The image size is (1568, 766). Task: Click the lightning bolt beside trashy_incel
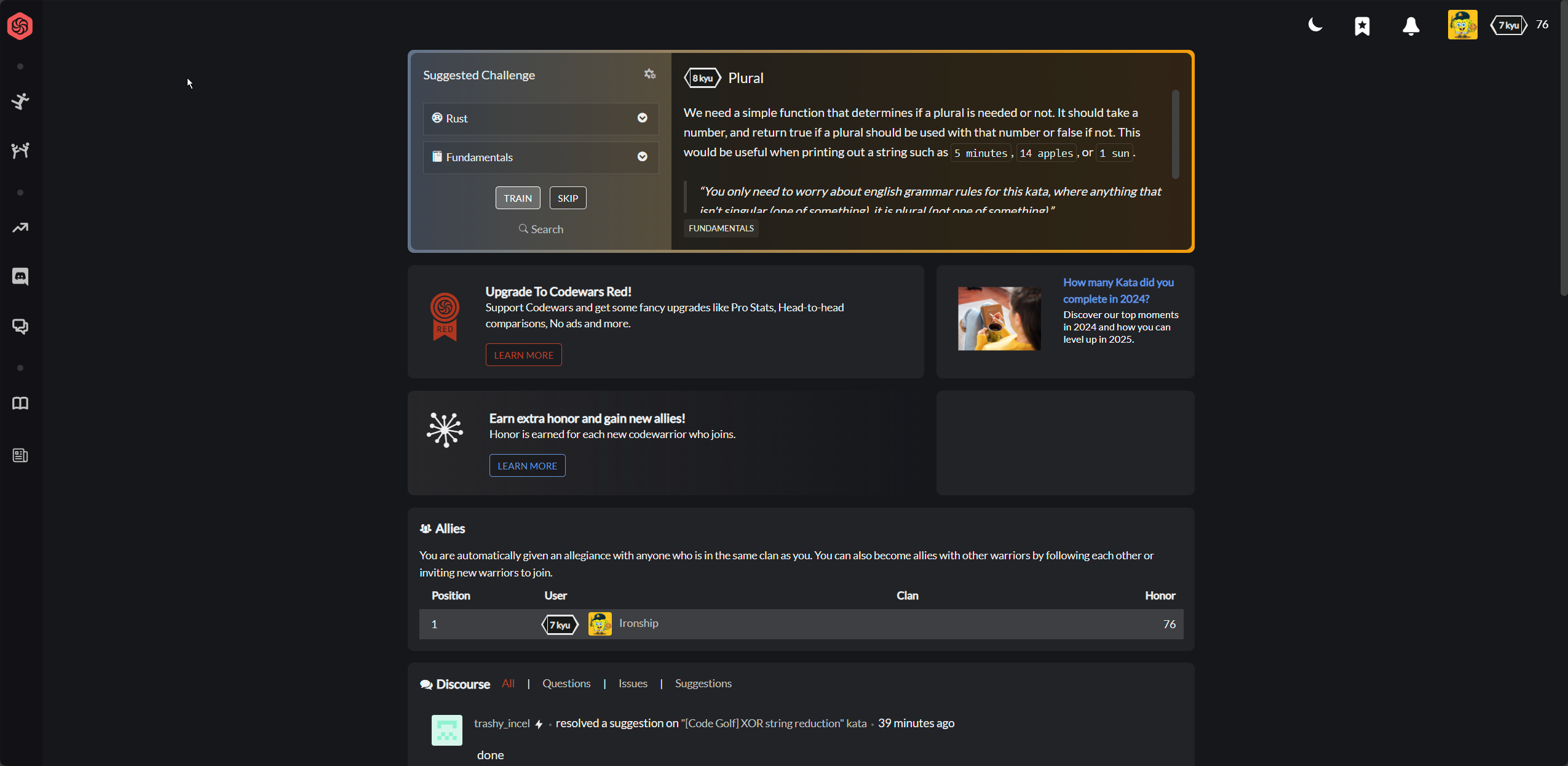pos(539,724)
